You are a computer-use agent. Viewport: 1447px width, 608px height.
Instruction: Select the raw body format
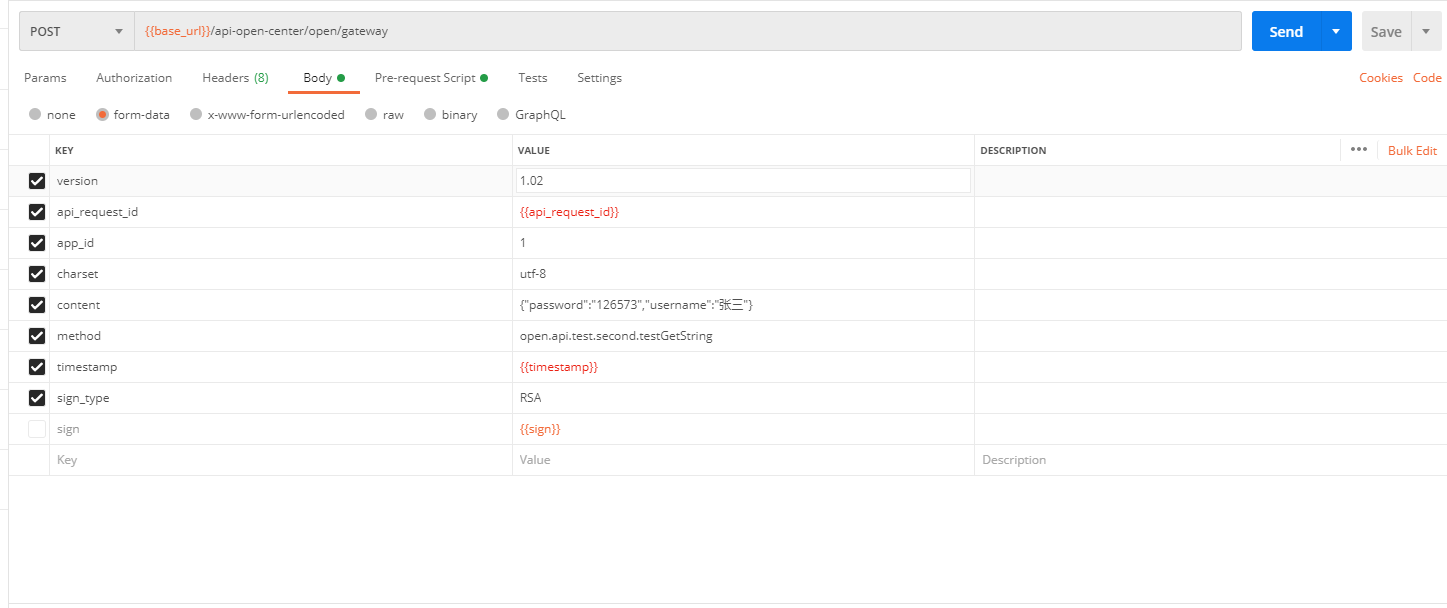pyautogui.click(x=371, y=114)
